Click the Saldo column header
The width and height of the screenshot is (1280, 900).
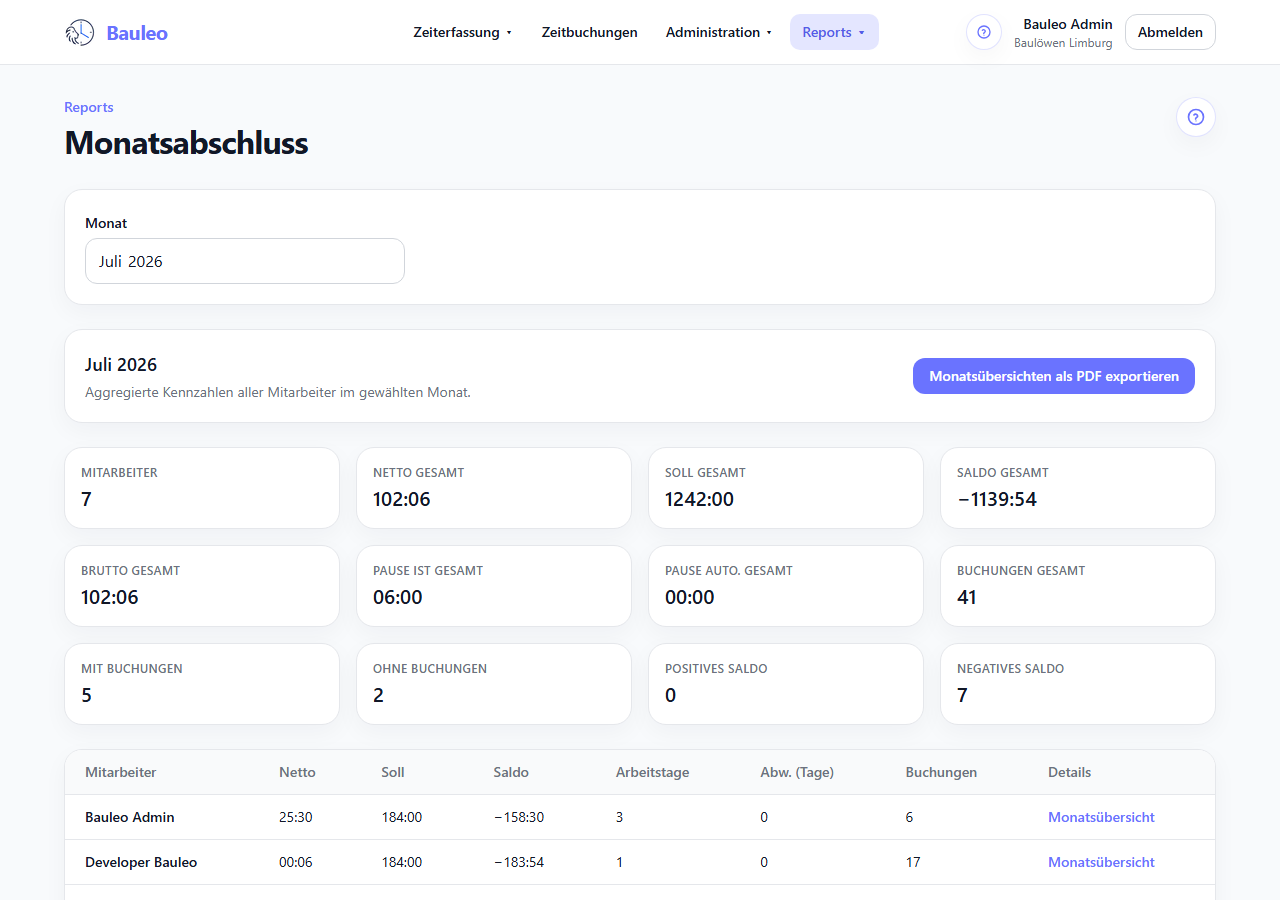point(511,772)
